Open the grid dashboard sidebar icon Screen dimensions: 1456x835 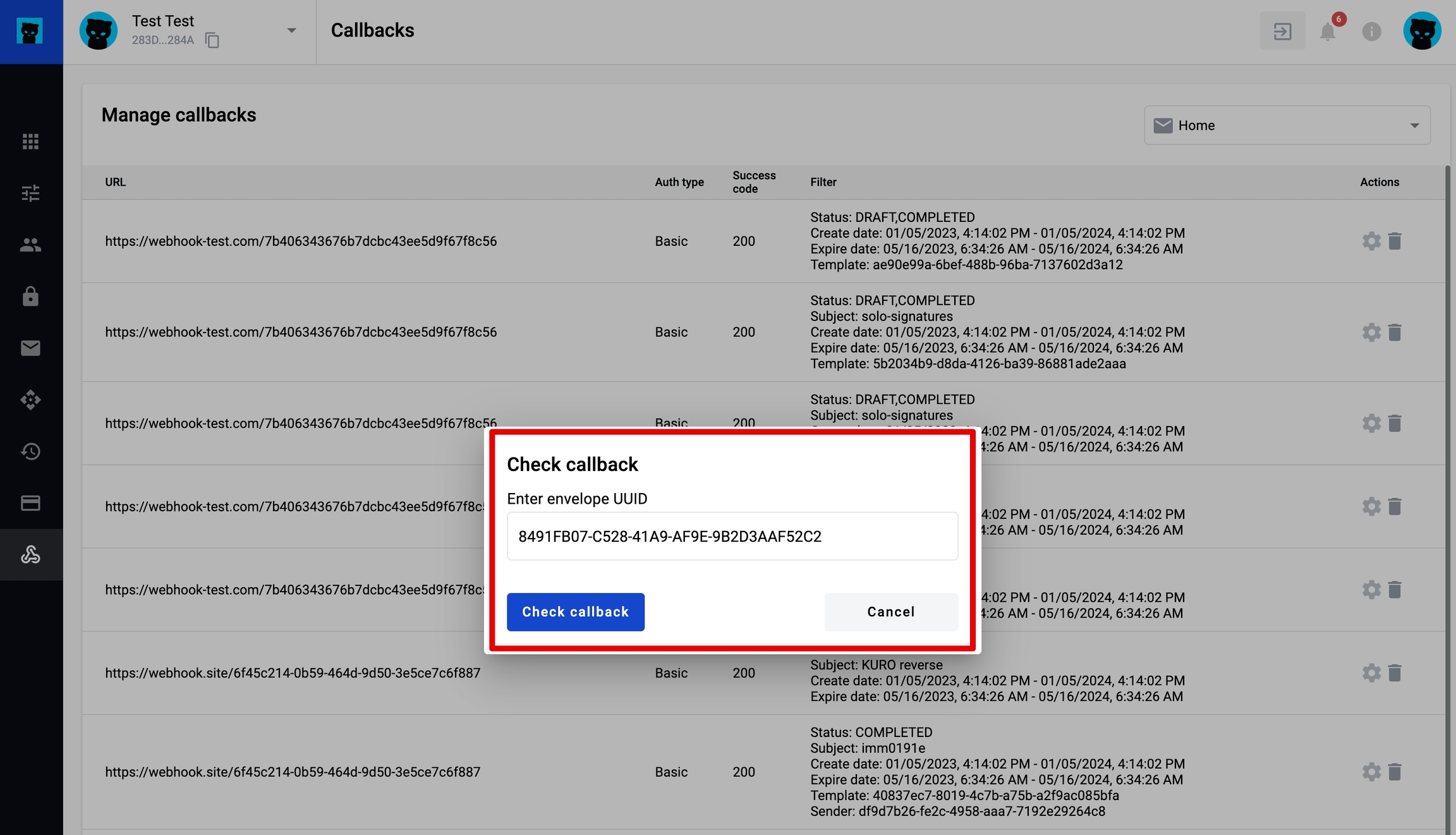[30, 141]
